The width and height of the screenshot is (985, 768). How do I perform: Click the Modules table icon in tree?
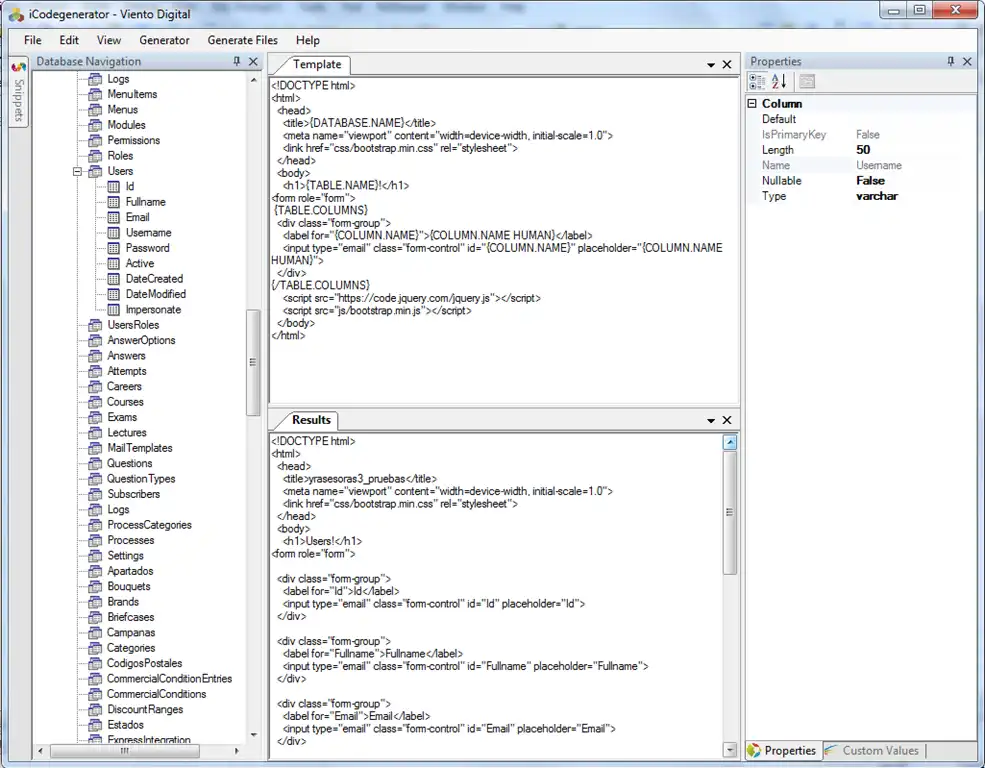tap(95, 125)
